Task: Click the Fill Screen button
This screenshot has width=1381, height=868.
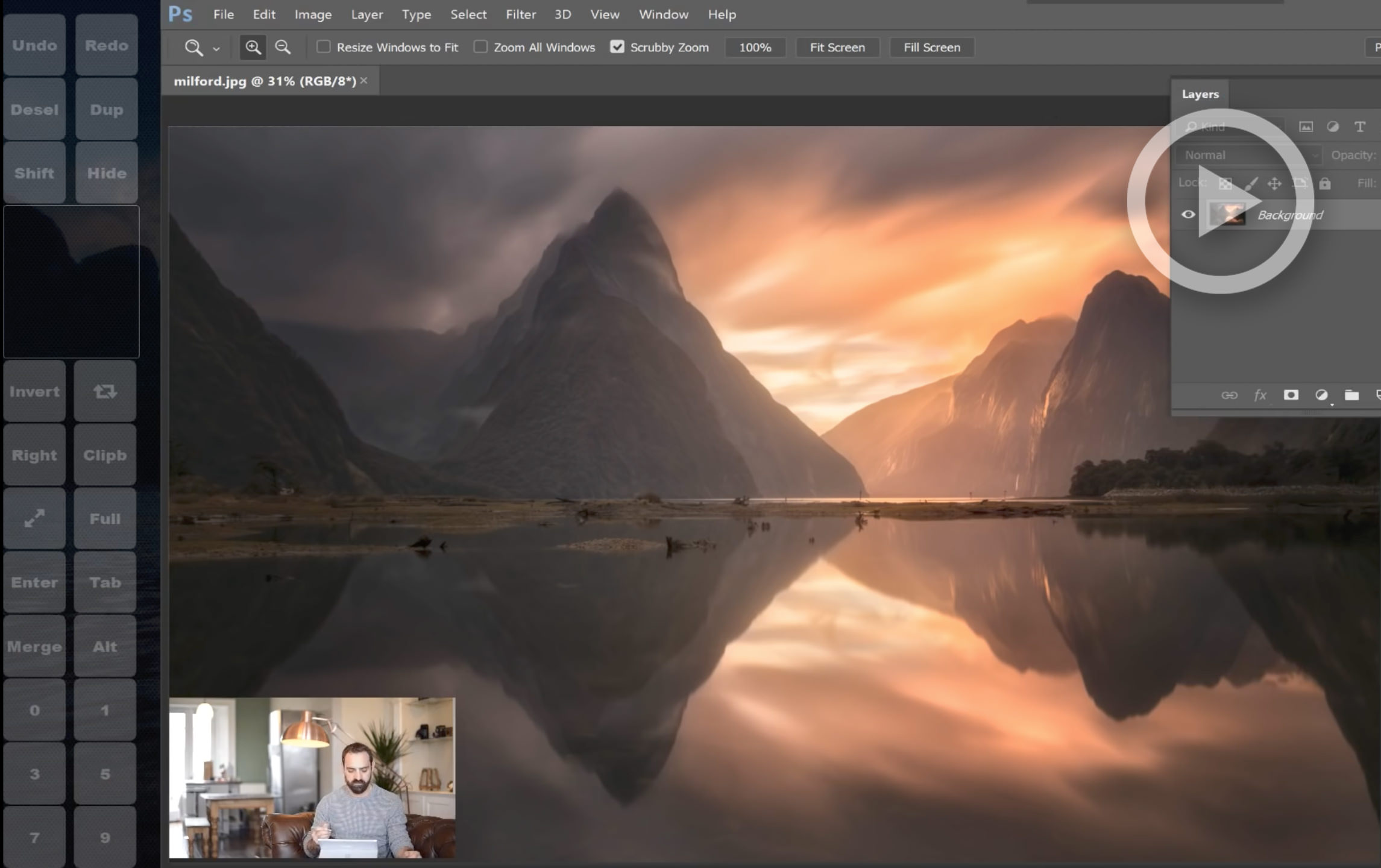Action: pos(932,47)
